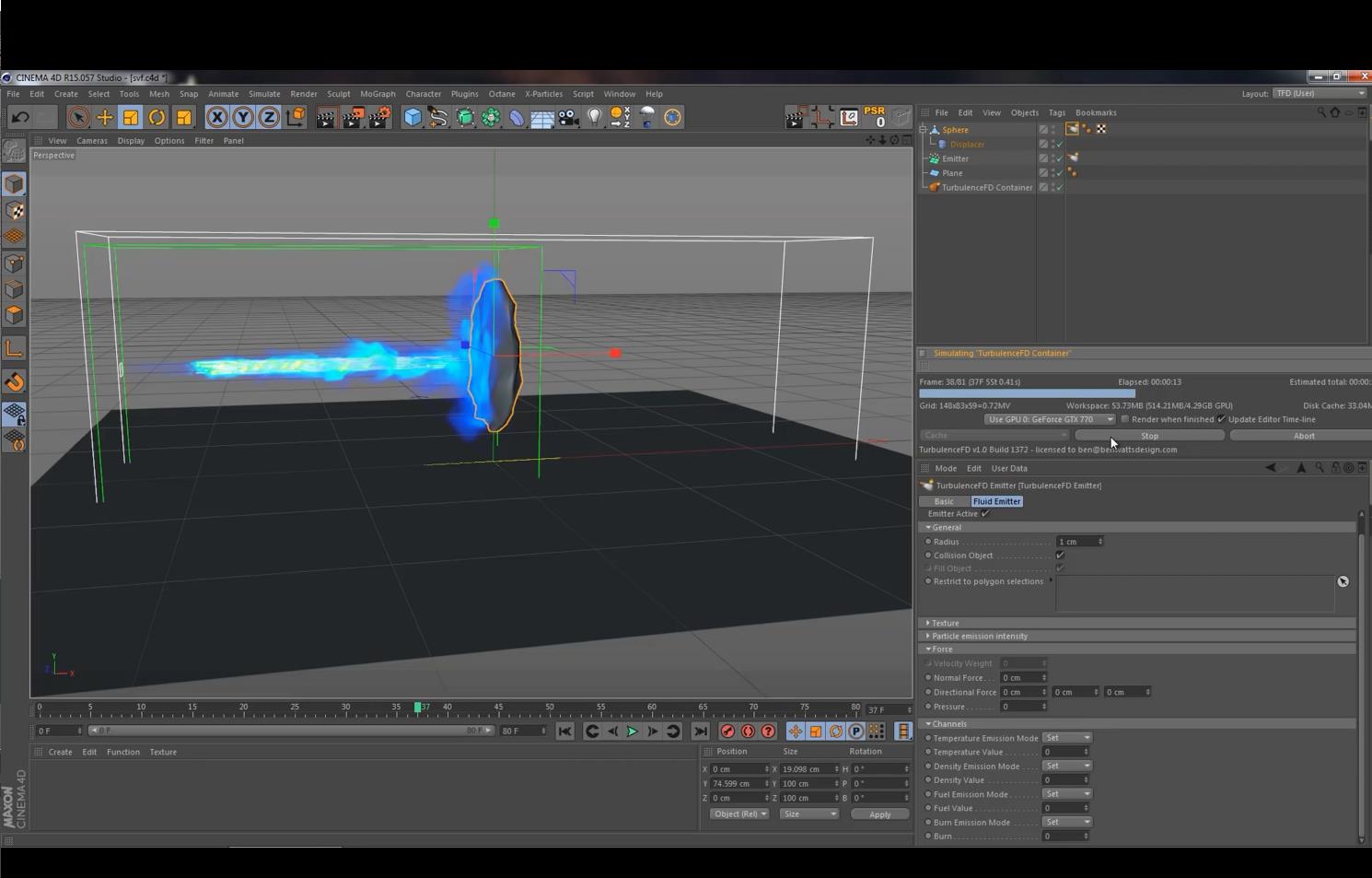Click the Record Active Objects button
This screenshot has width=1372, height=878.
click(727, 732)
